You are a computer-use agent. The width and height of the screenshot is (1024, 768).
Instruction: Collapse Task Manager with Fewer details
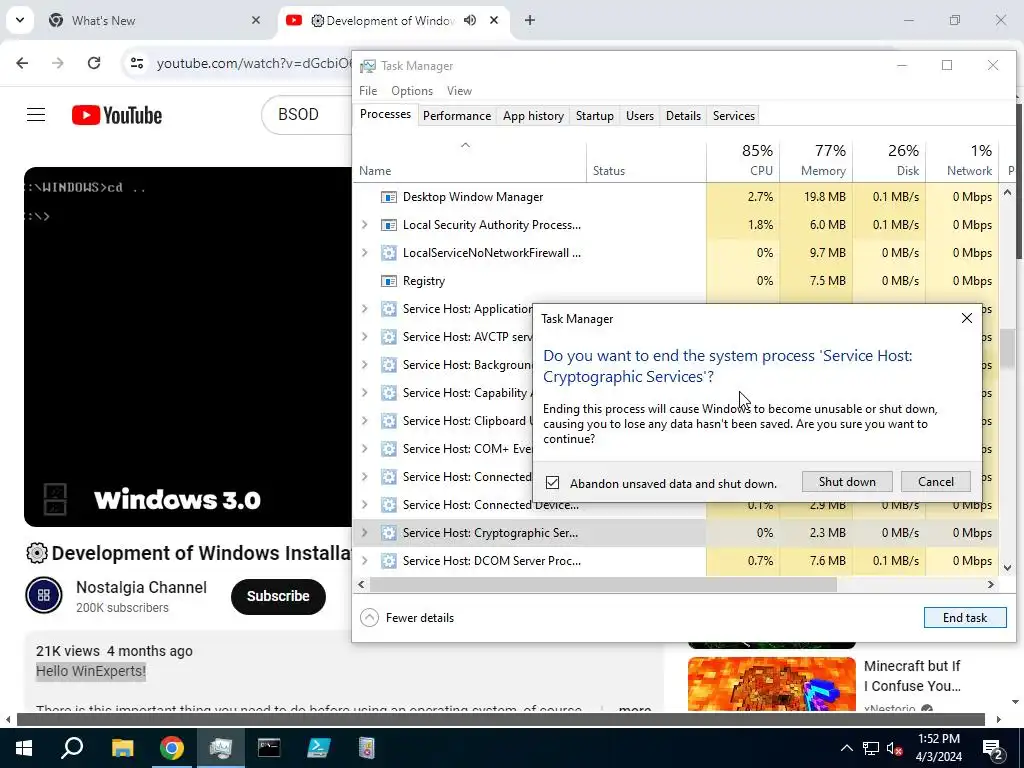click(x=407, y=617)
